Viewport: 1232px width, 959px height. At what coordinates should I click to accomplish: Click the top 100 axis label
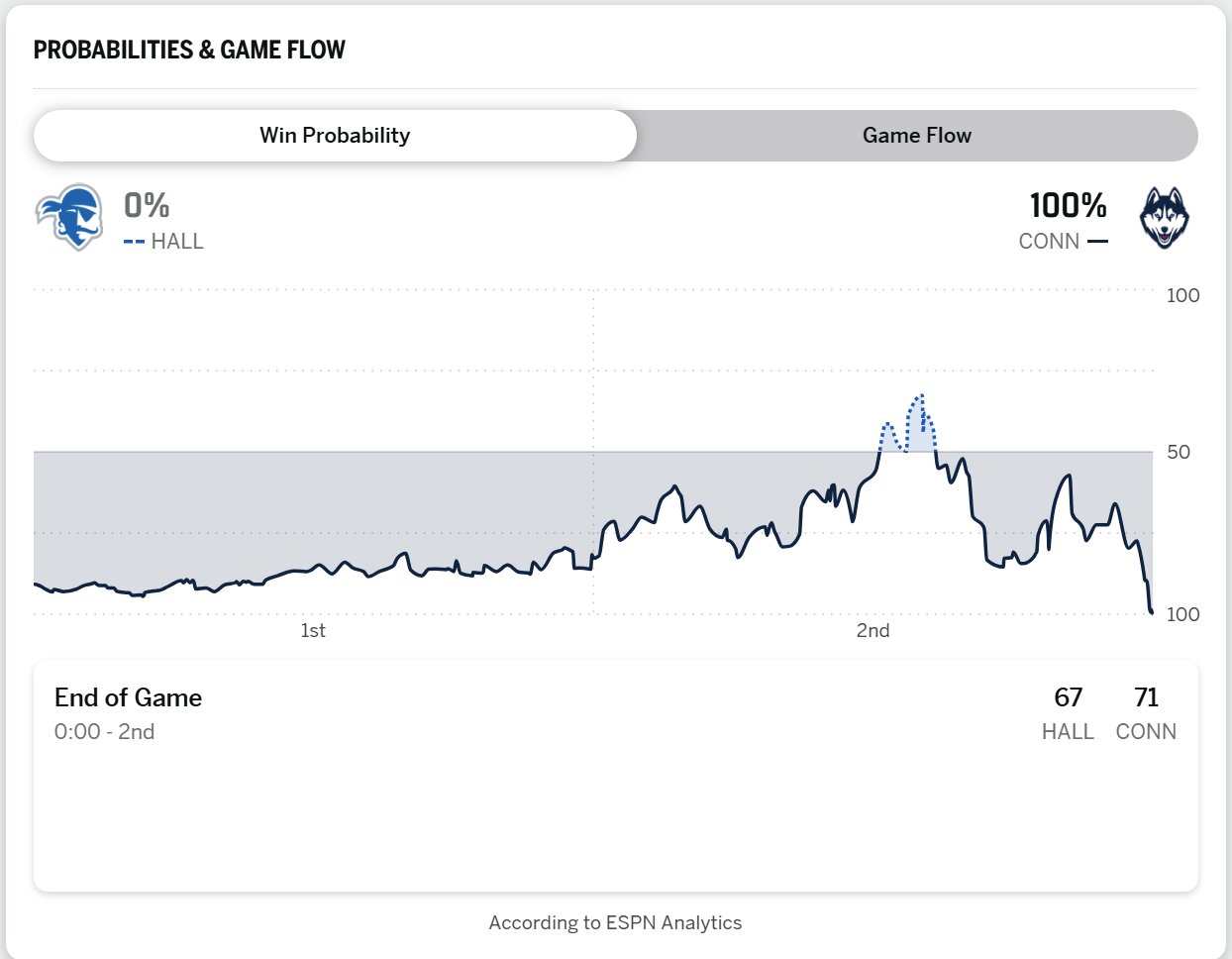point(1182,295)
